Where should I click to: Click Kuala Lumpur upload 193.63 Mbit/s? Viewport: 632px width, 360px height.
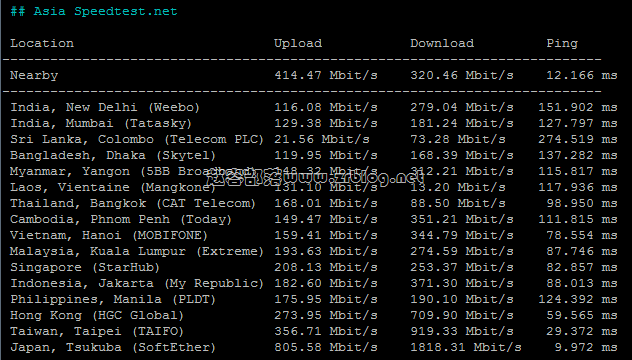(x=326, y=252)
